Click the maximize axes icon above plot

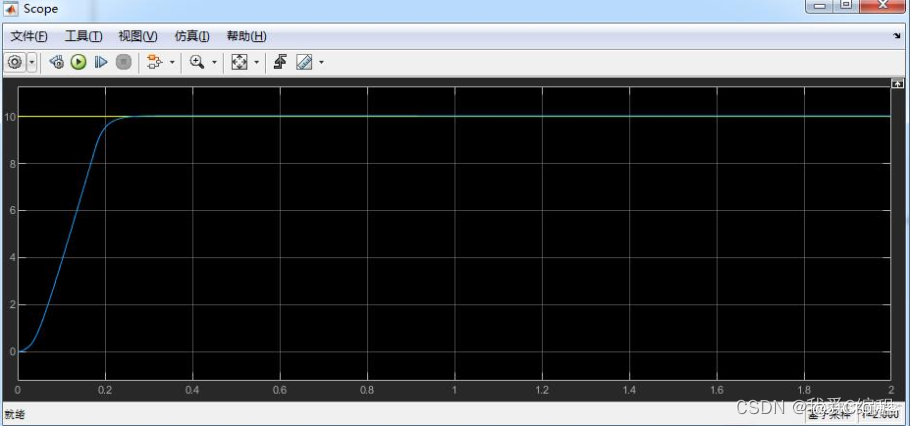point(897,84)
